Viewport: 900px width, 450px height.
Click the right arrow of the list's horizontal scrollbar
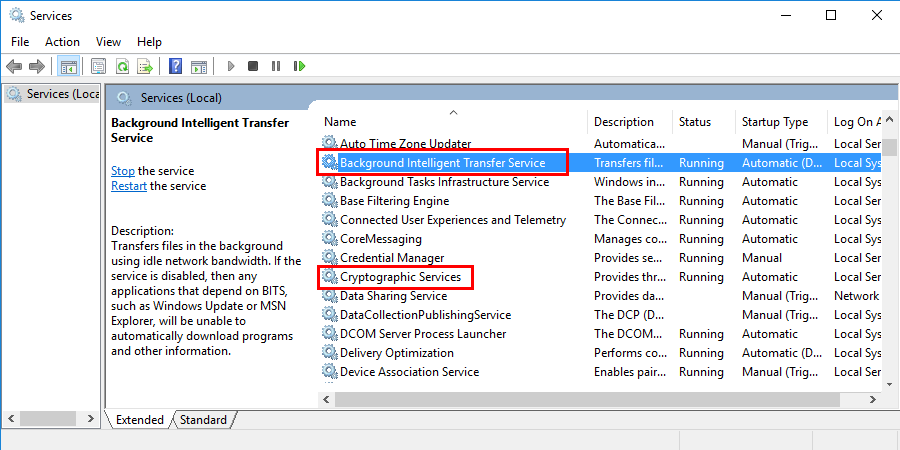[874, 399]
